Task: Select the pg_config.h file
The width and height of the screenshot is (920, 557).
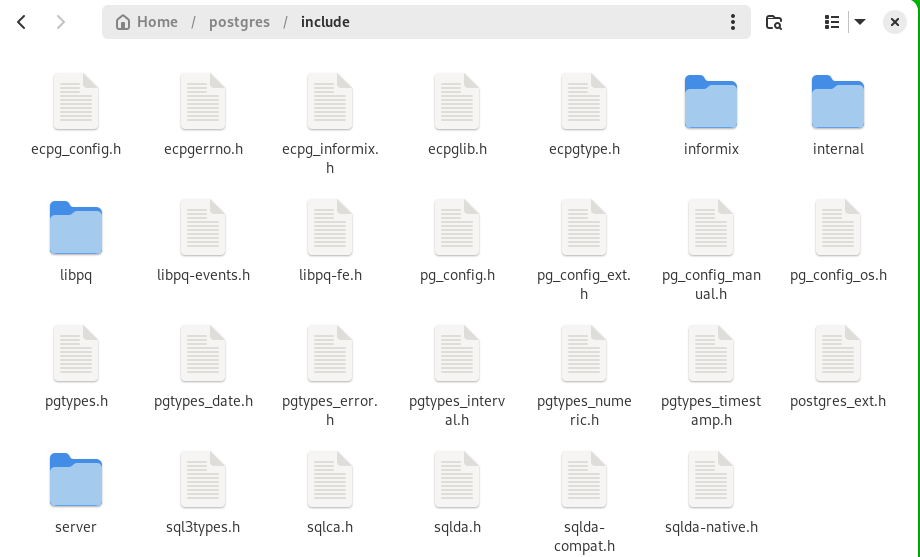Action: 457,228
